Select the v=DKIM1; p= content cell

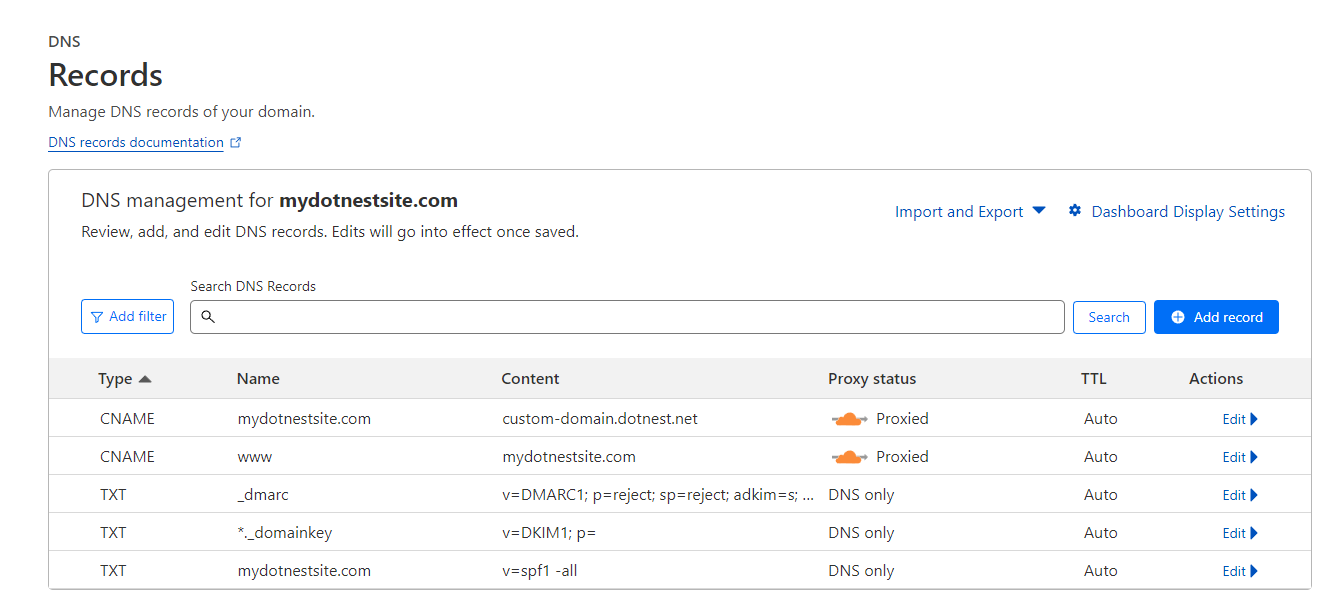pos(549,533)
